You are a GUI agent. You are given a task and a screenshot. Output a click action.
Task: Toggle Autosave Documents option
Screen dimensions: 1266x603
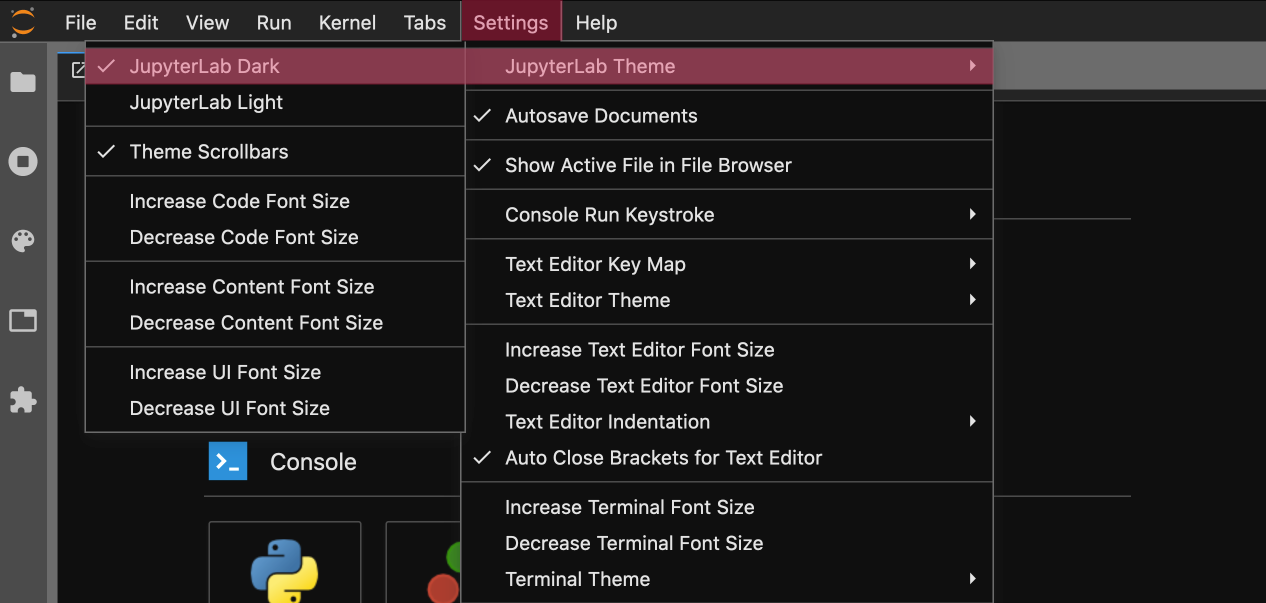pyautogui.click(x=601, y=116)
